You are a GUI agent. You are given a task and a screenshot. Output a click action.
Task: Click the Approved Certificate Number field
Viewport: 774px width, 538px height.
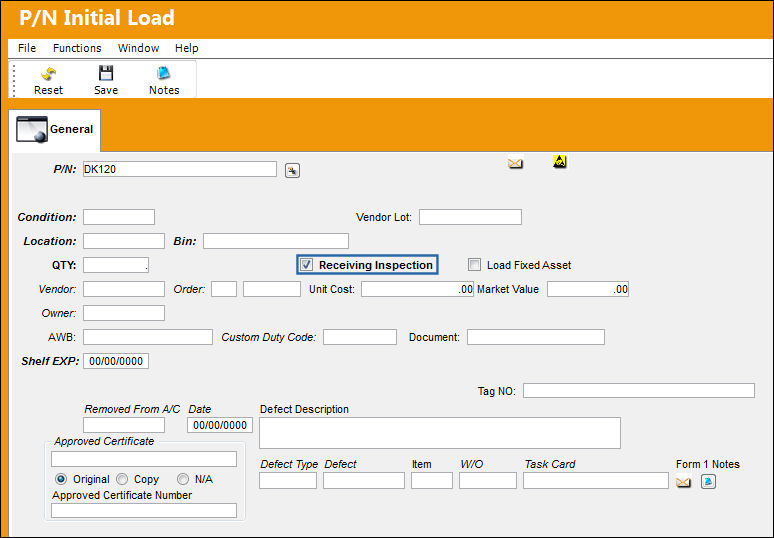tap(144, 510)
